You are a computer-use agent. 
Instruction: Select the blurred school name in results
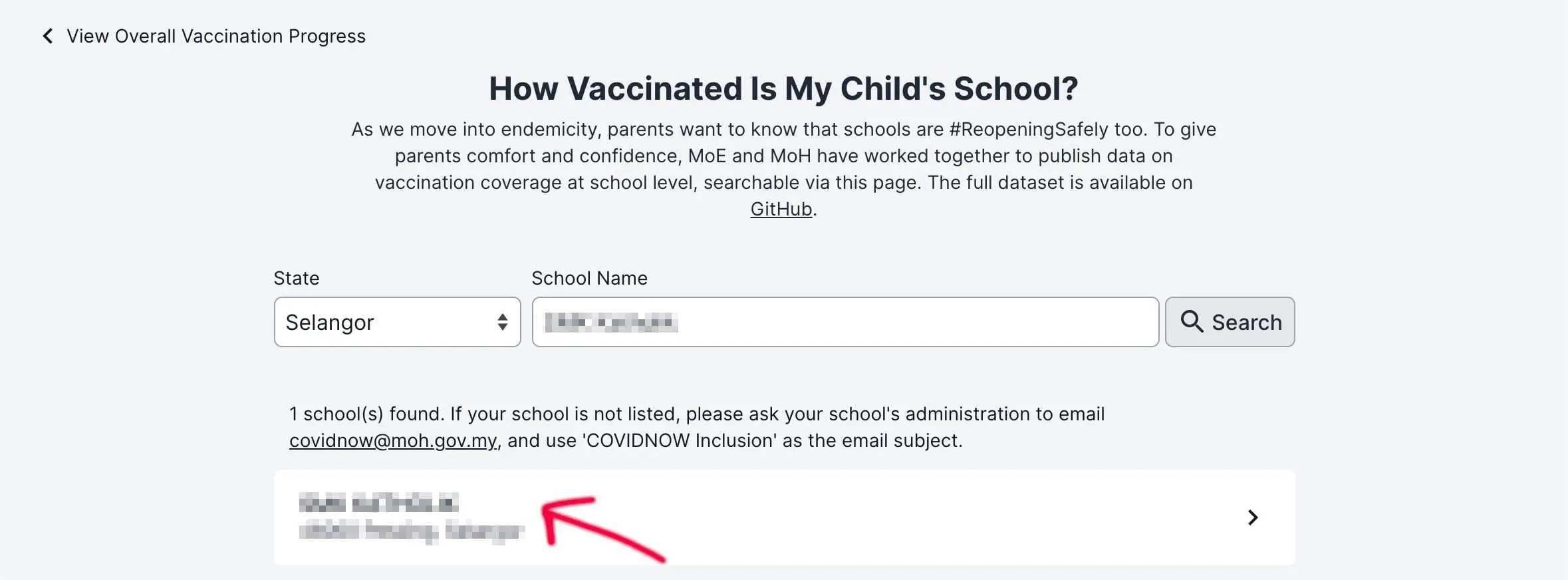click(x=378, y=502)
